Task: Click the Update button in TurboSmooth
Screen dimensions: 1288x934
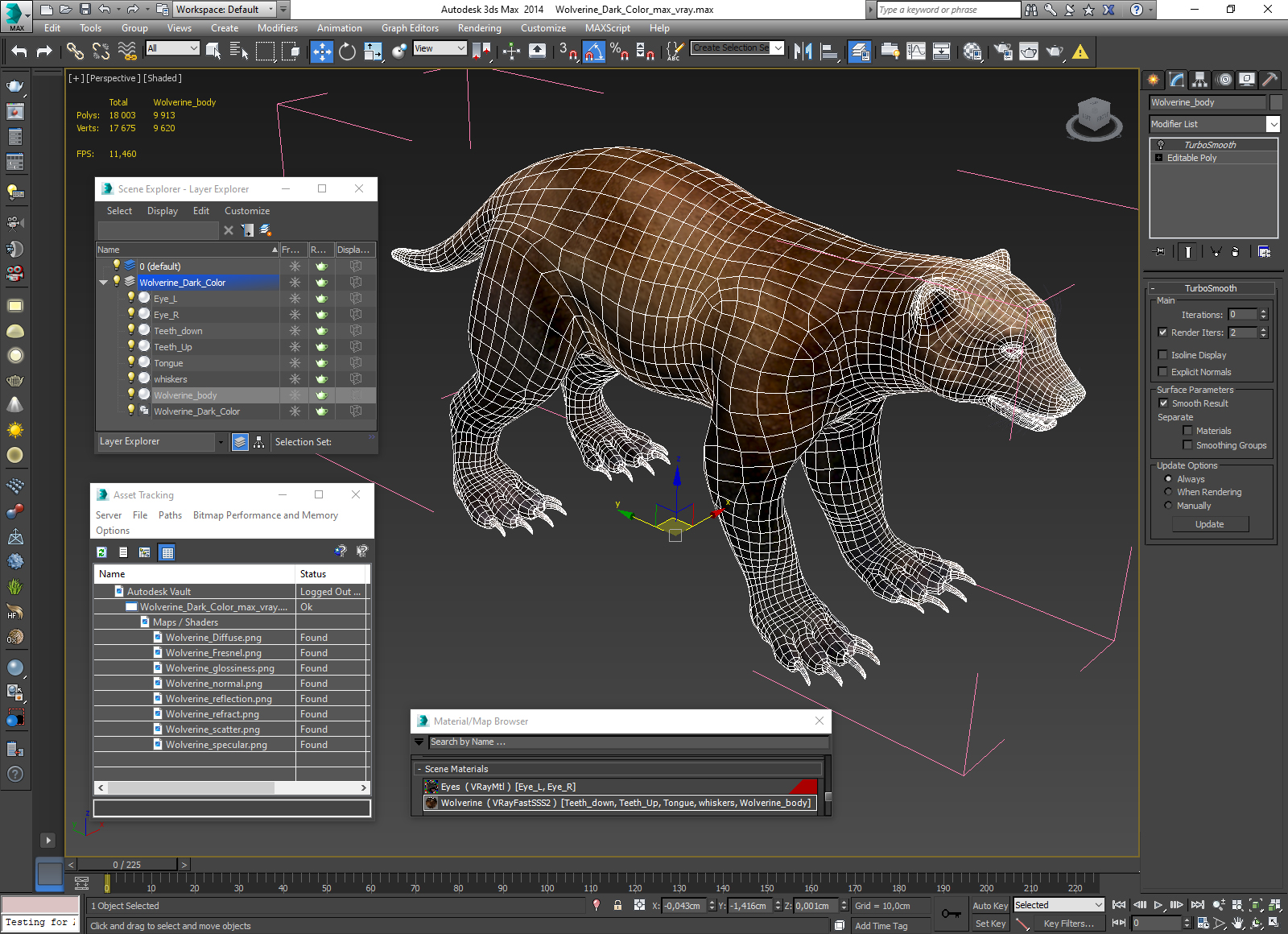Action: click(1209, 524)
